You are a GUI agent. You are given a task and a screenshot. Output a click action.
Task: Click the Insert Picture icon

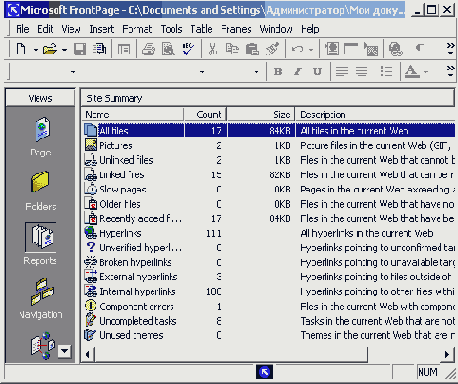371,49
